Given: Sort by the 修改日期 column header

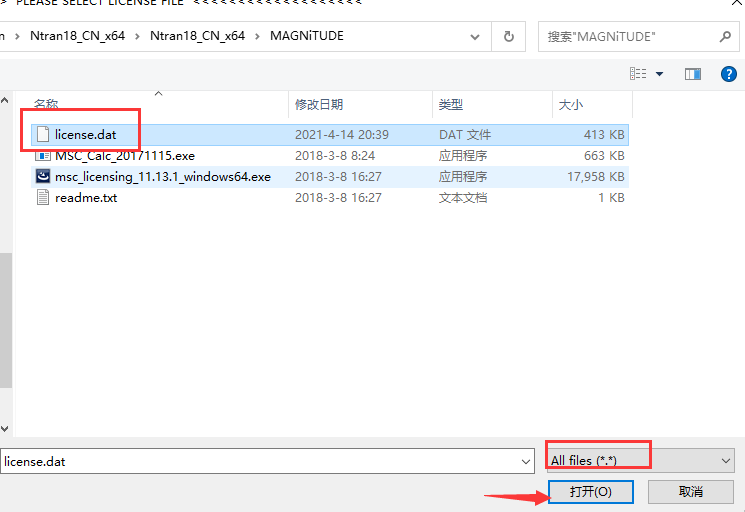Looking at the screenshot, I should [319, 104].
